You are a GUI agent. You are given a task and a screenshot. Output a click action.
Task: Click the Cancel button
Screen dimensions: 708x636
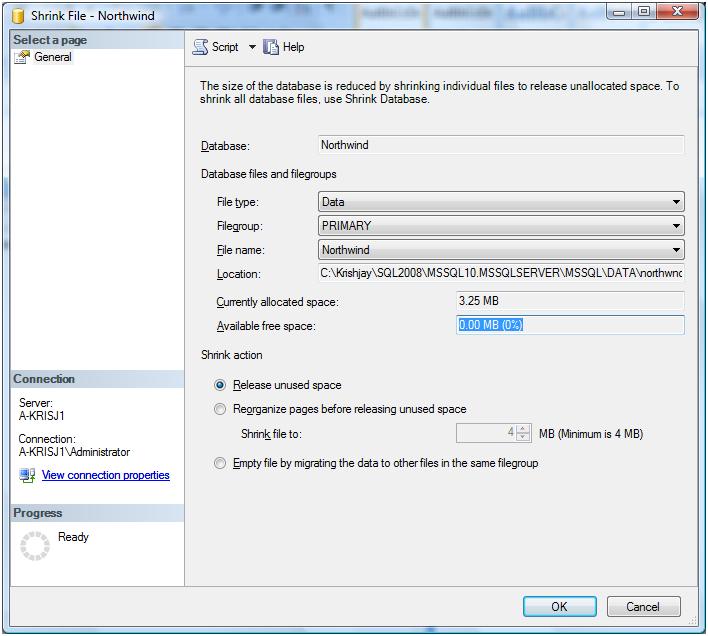pos(643,607)
